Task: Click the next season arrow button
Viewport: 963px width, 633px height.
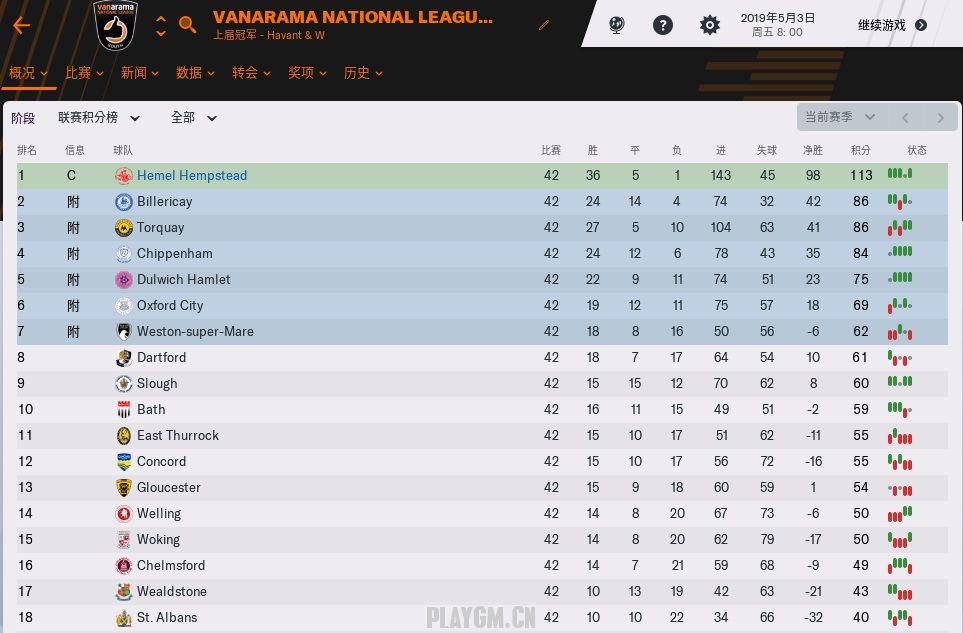Action: [x=940, y=118]
